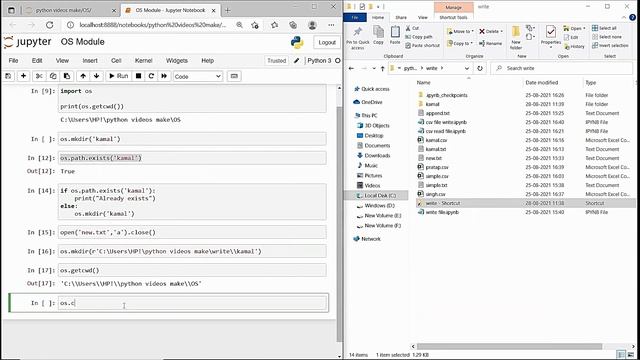Open the command palette keyboard icon
The width and height of the screenshot is (640, 360).
click(234, 76)
